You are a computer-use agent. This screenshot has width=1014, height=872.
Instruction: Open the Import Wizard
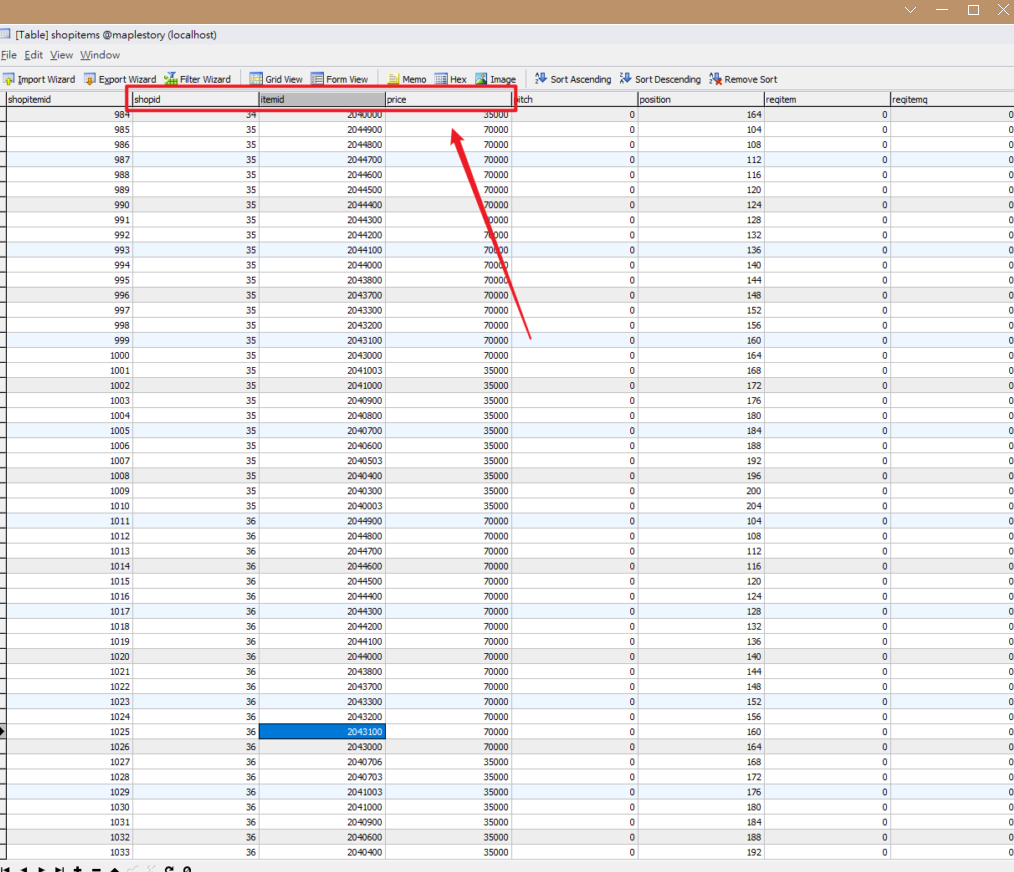(39, 79)
